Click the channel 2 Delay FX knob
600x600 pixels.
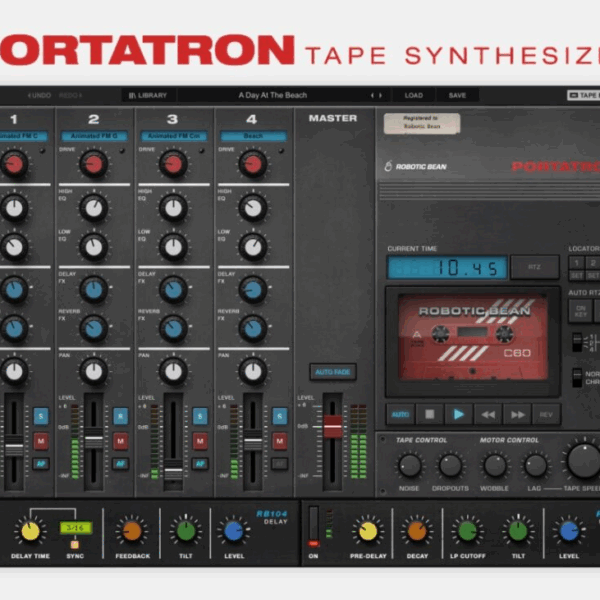click(x=94, y=290)
